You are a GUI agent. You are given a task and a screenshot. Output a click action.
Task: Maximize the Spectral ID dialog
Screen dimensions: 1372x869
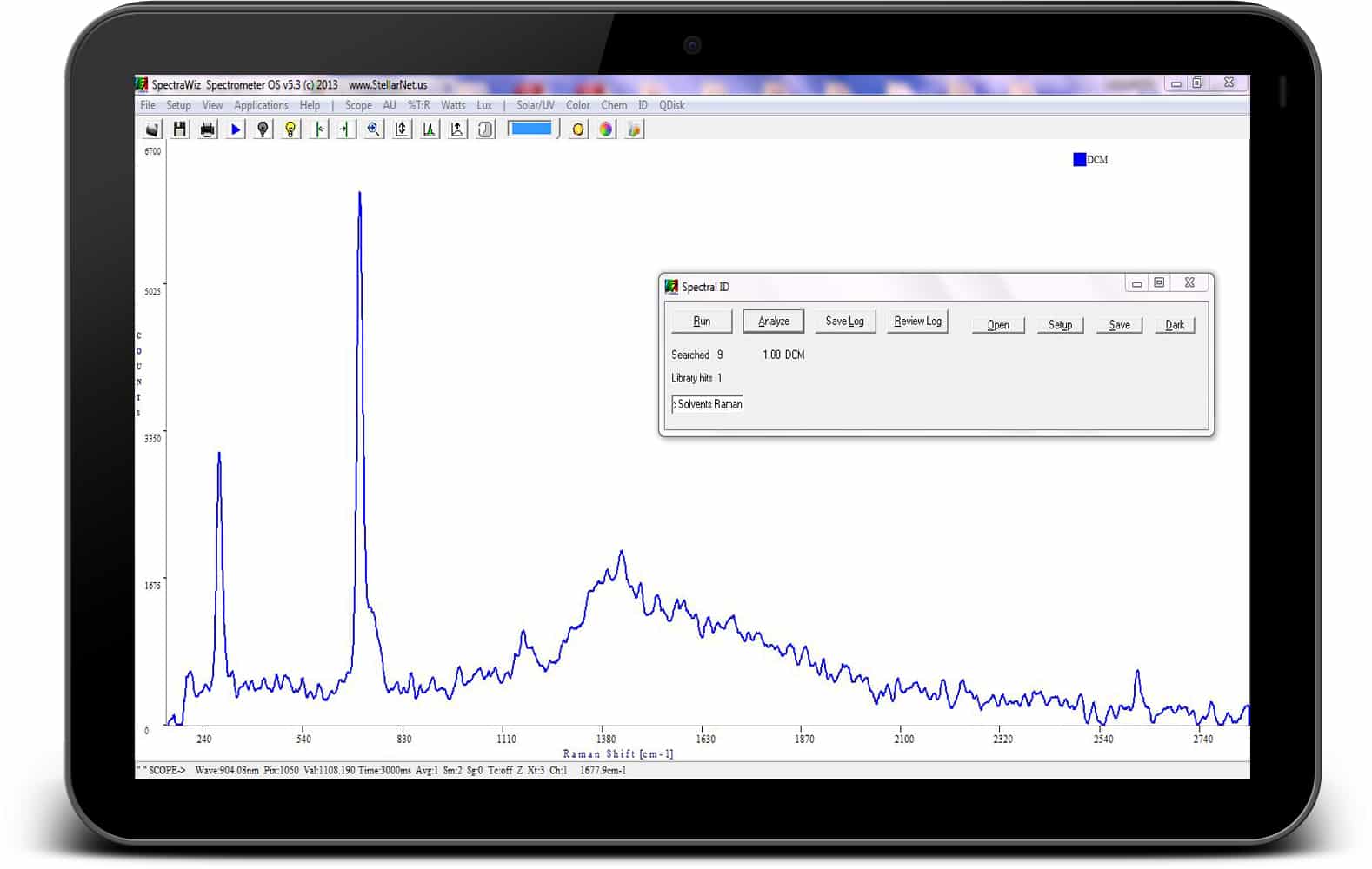[1159, 283]
